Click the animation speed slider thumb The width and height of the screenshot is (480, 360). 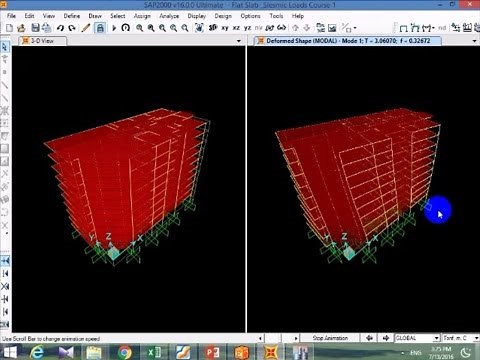click(x=273, y=338)
